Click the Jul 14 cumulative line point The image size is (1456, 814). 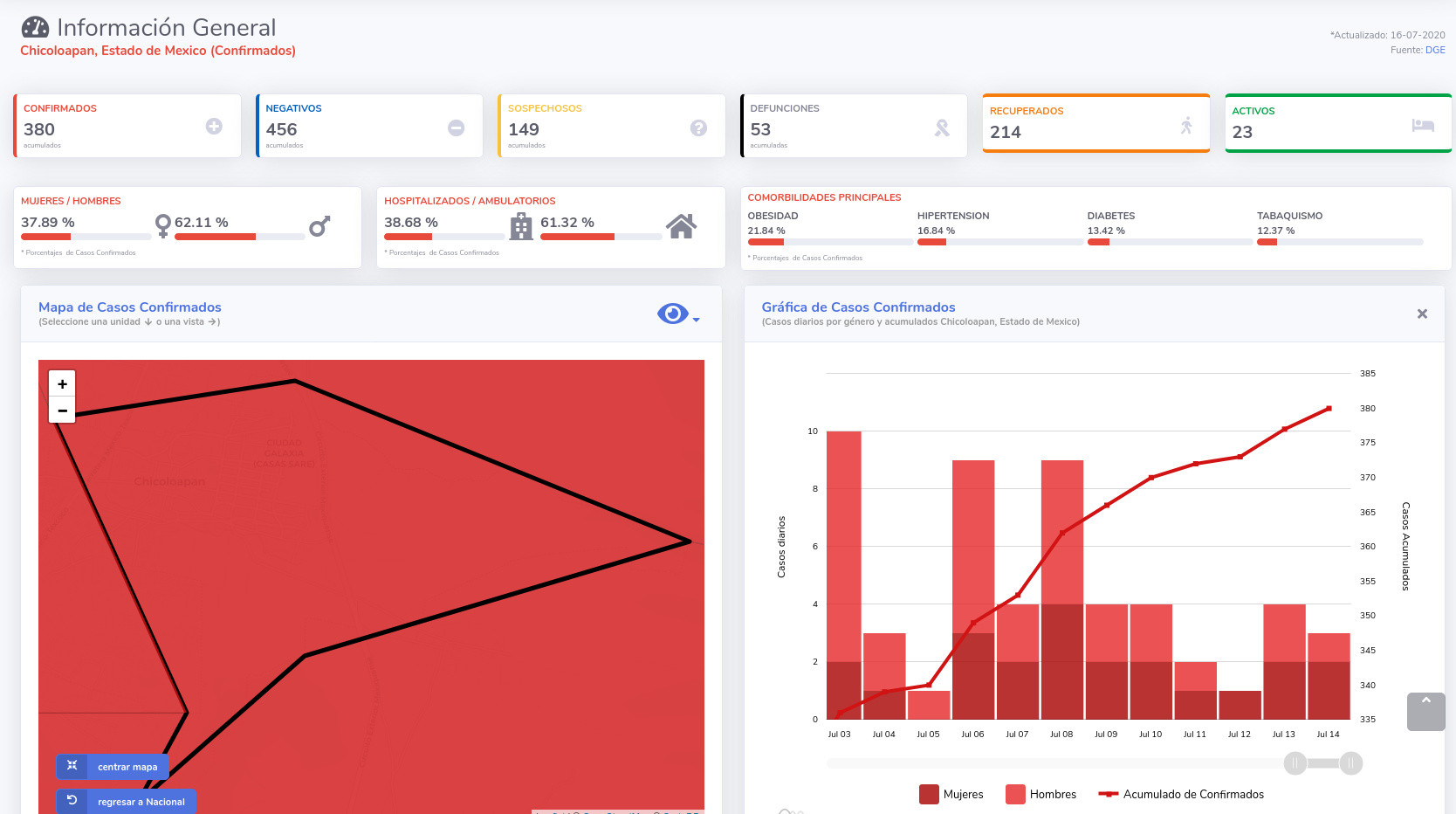[1329, 408]
